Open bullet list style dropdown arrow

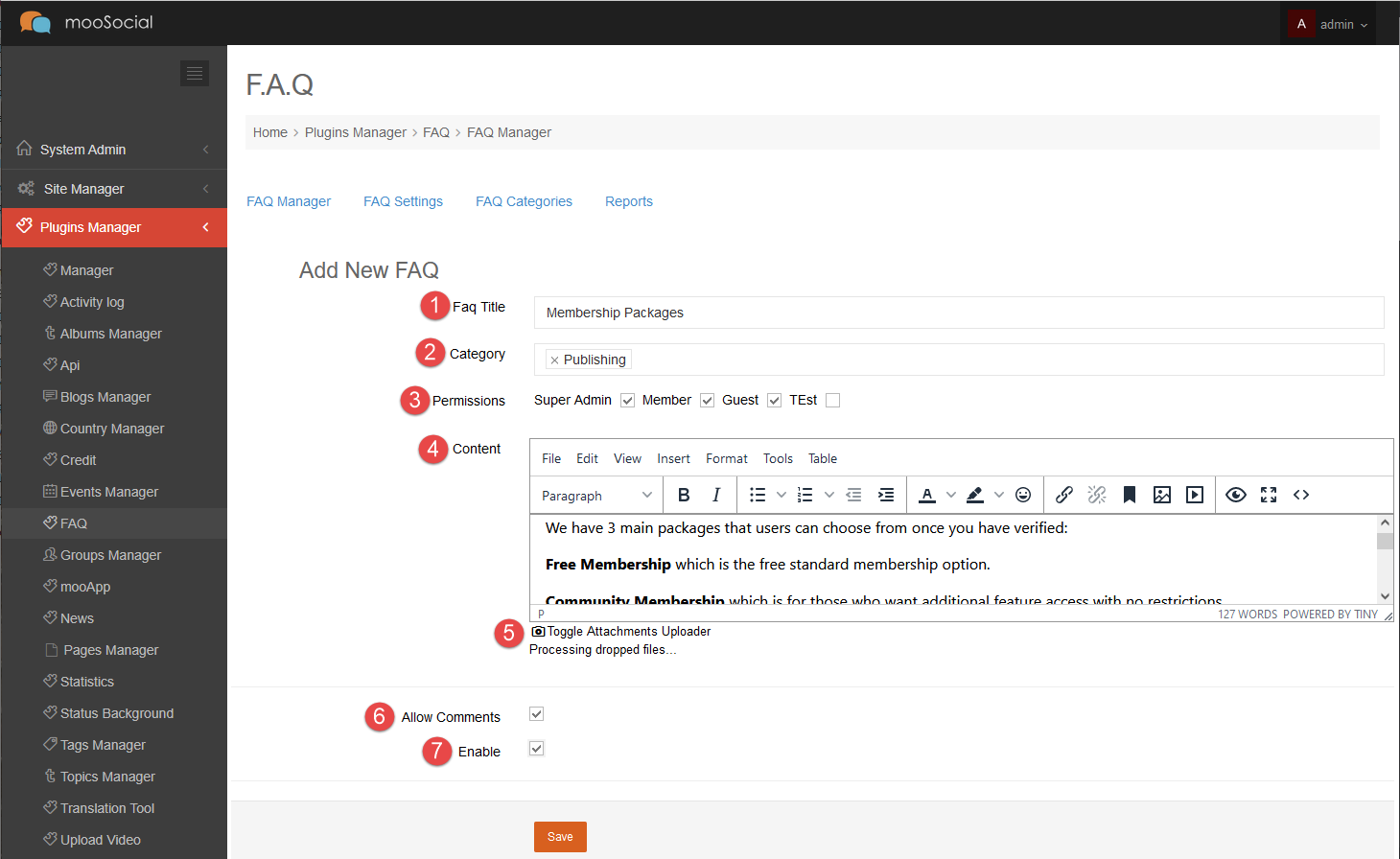[x=782, y=495]
